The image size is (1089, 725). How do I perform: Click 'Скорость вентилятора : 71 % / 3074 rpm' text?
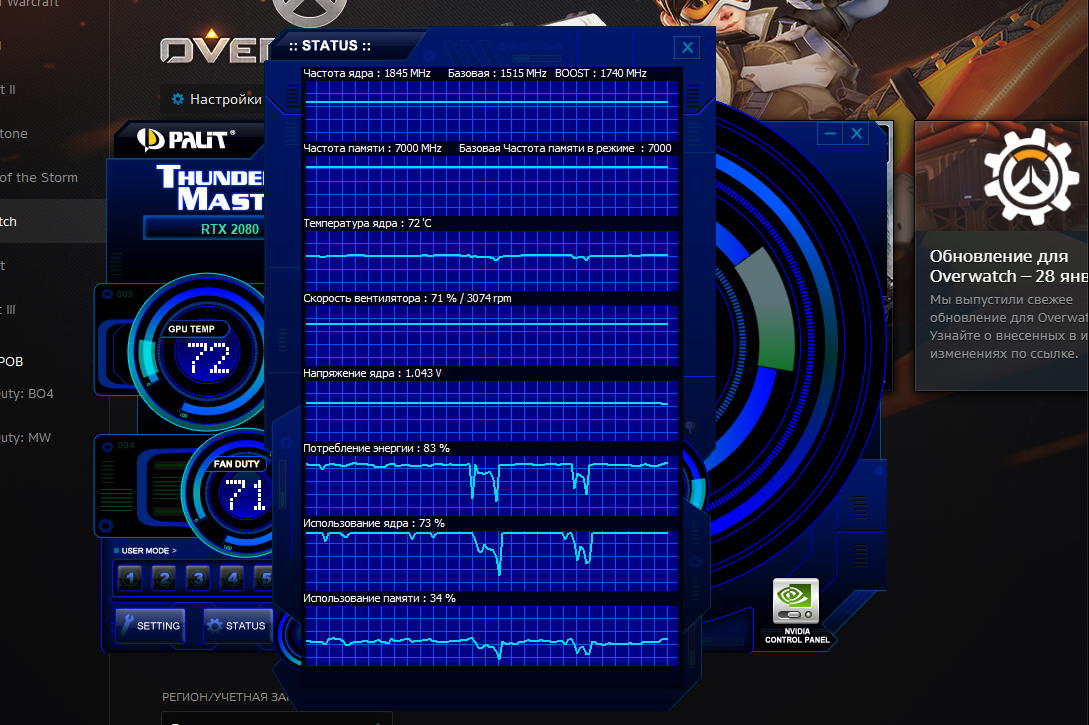click(x=407, y=298)
